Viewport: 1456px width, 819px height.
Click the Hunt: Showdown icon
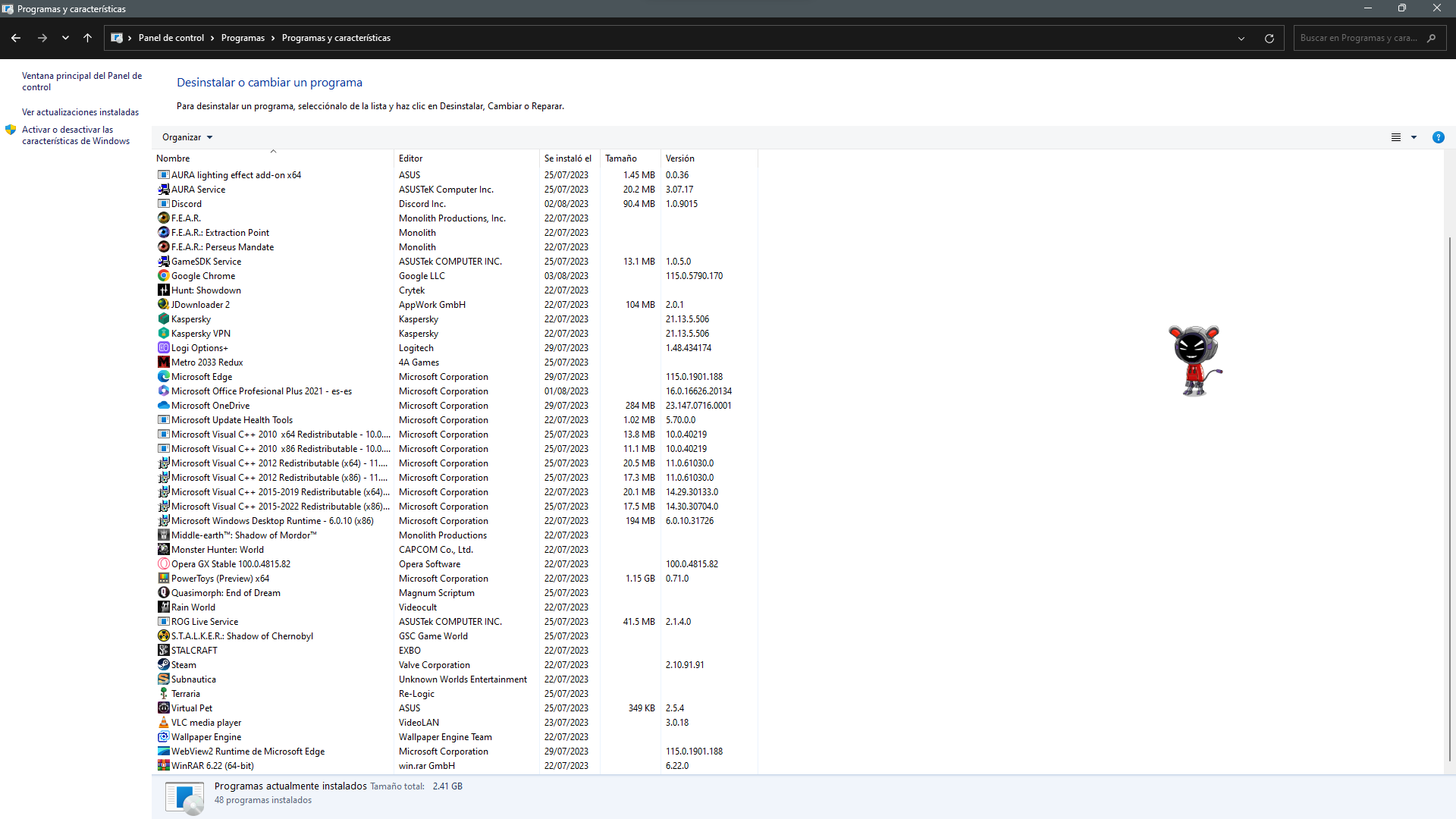(163, 290)
